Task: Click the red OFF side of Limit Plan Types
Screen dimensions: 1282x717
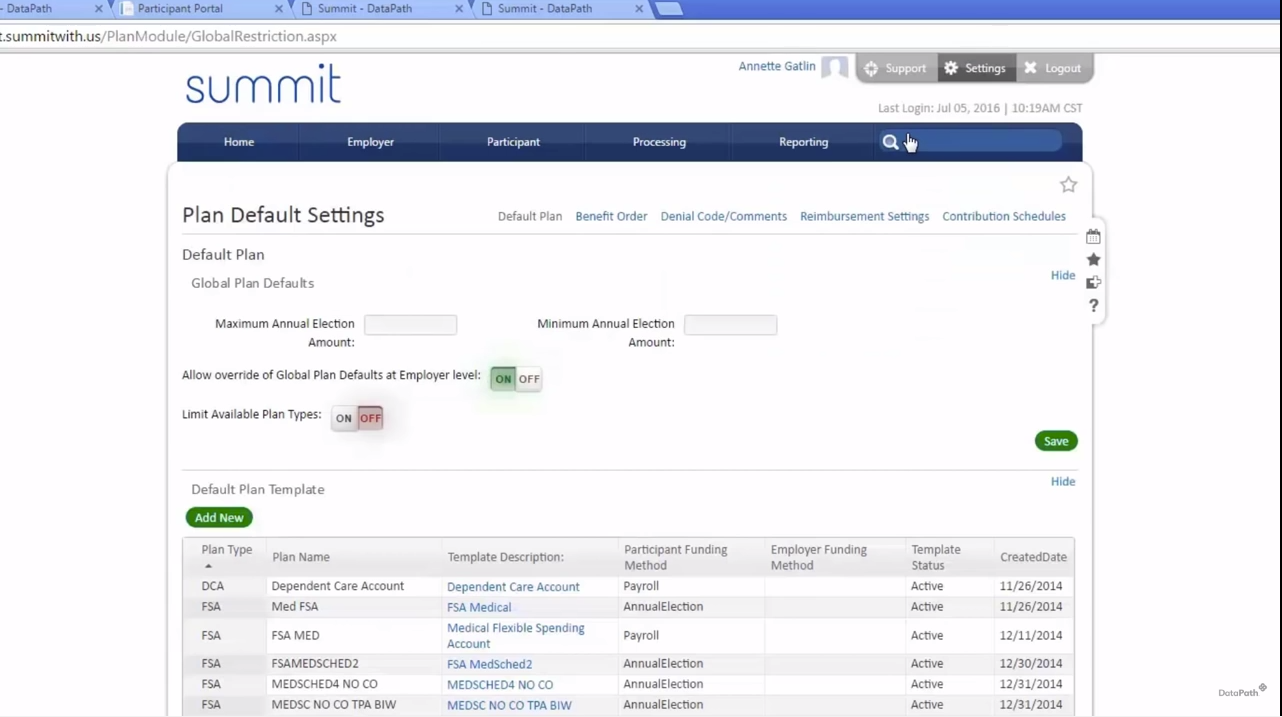Action: click(x=370, y=418)
